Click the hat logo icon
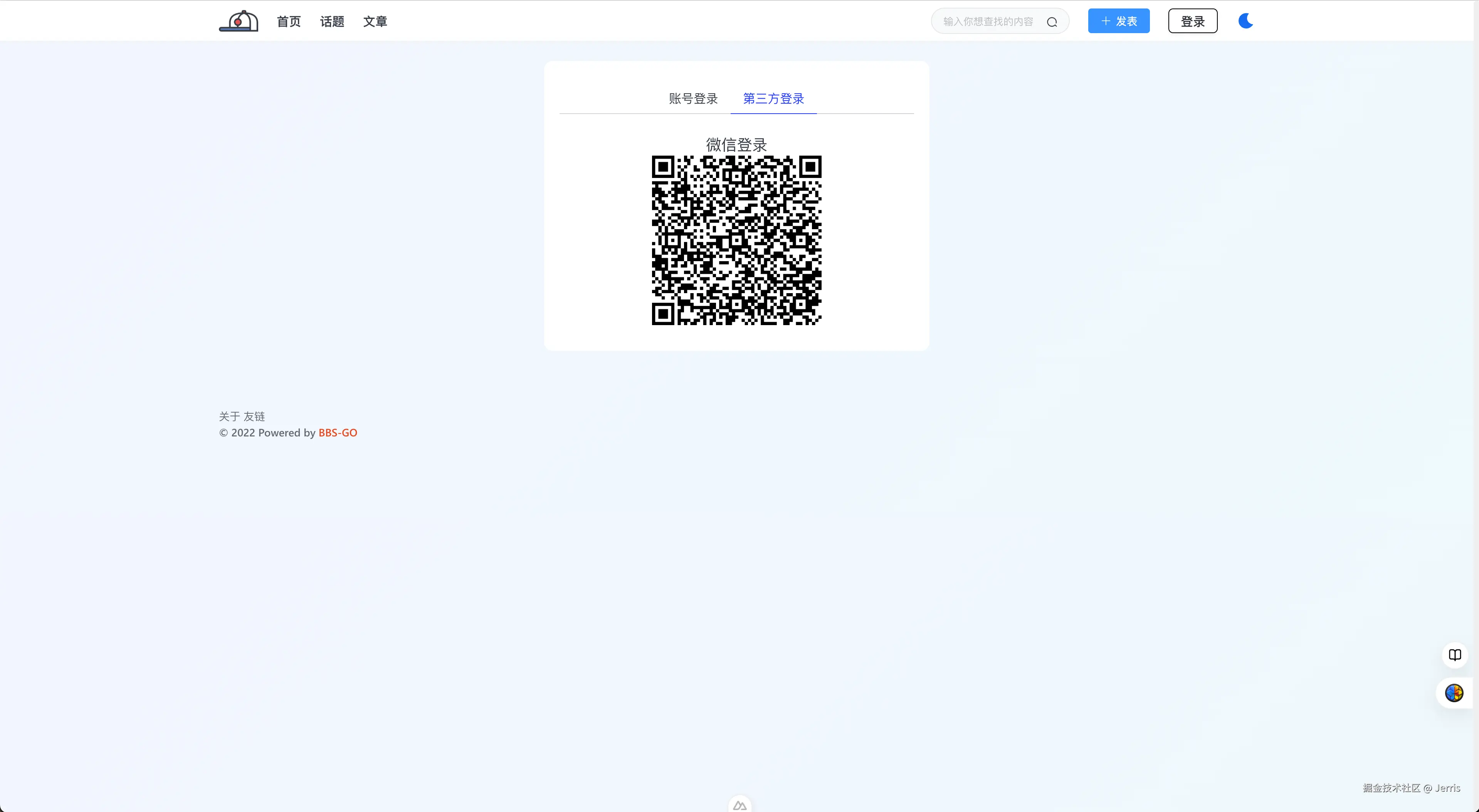1479x812 pixels. click(239, 21)
